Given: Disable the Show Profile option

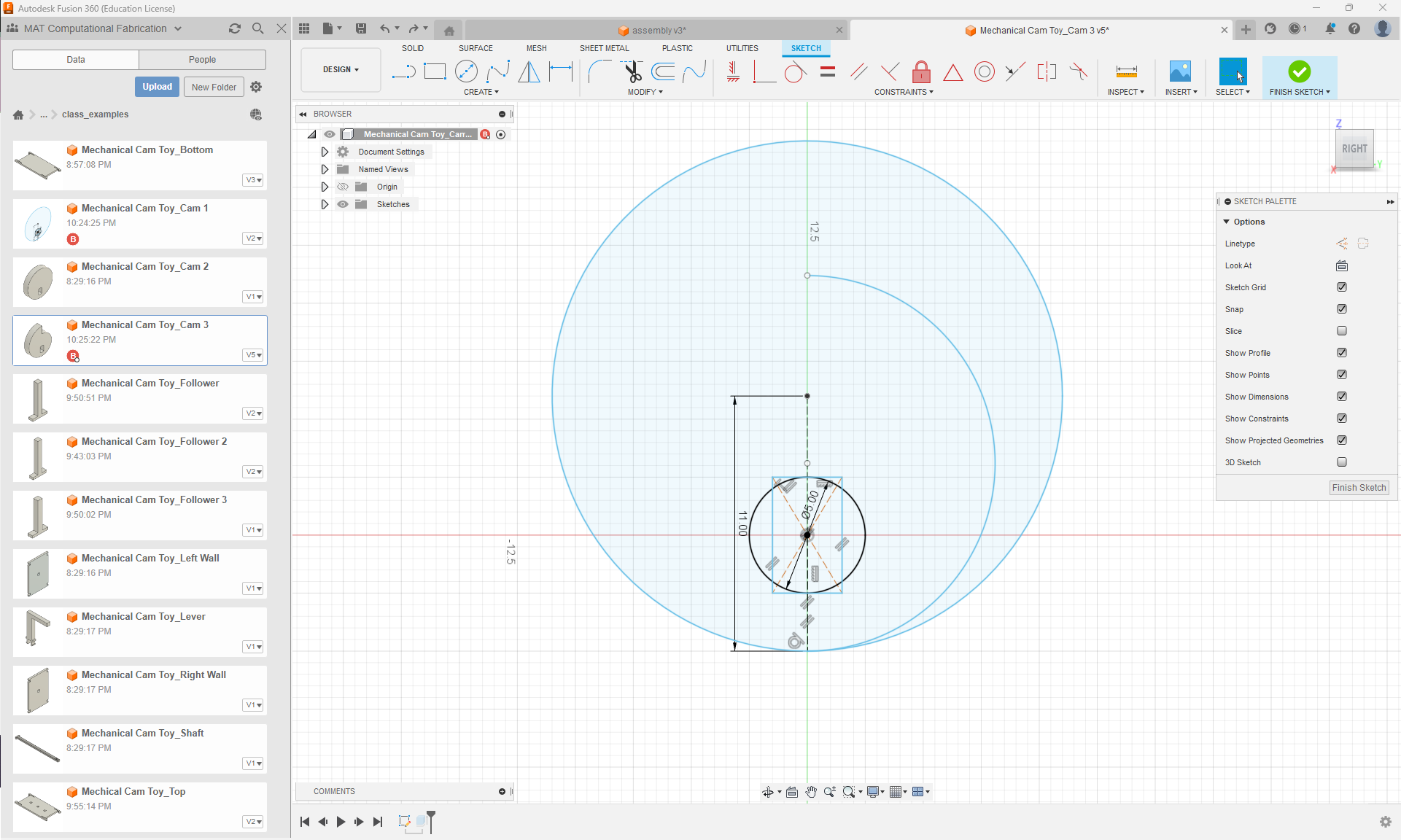Looking at the screenshot, I should click(1342, 353).
